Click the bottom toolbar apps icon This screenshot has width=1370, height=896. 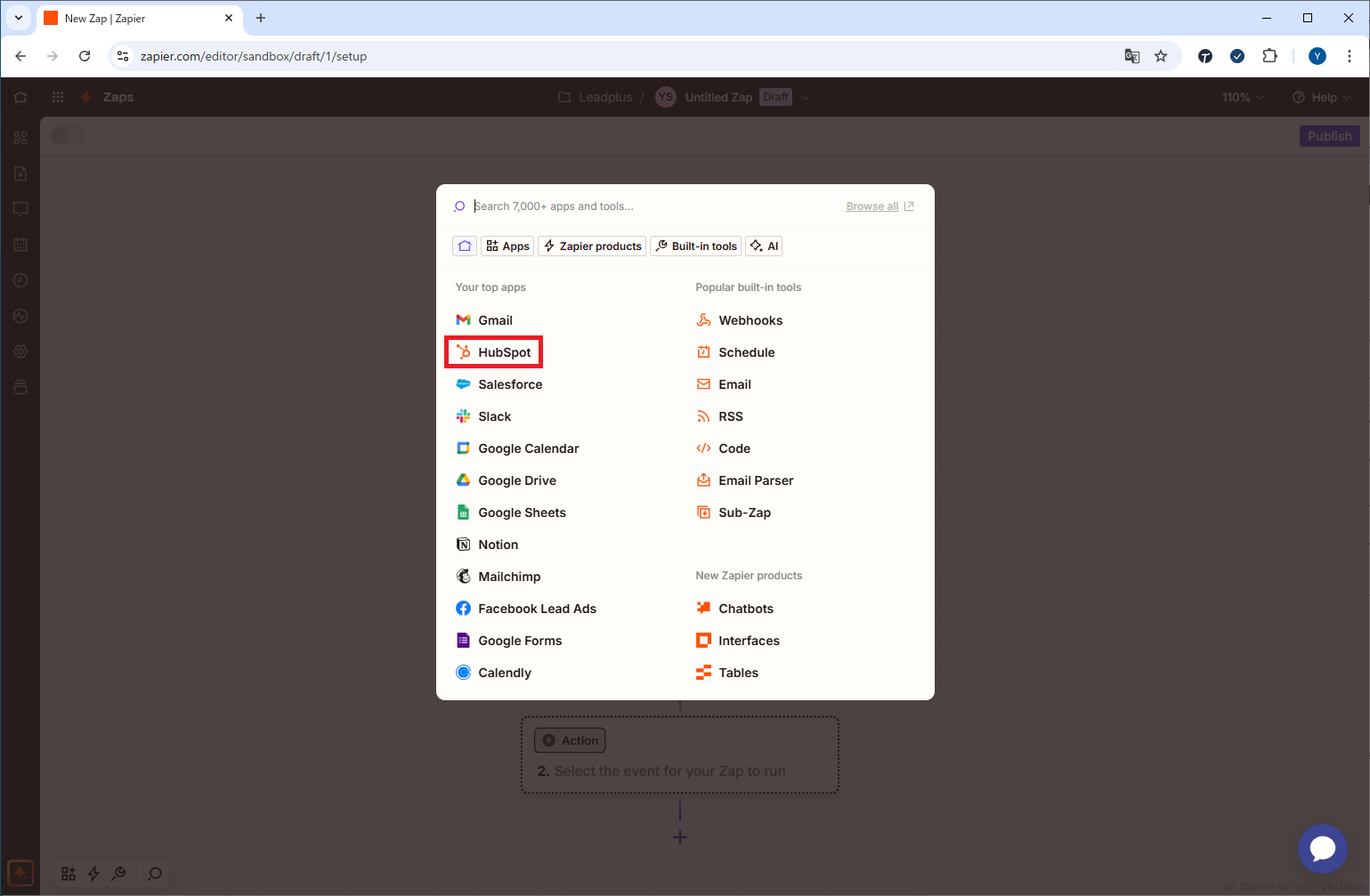(69, 874)
